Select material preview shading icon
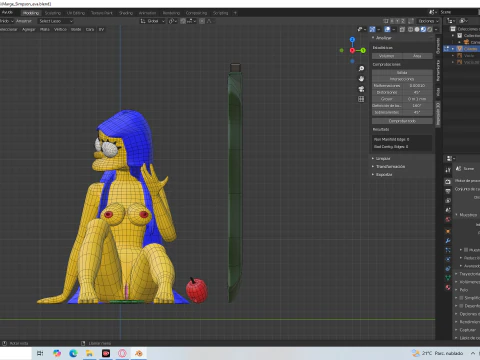Screen dimensions: 480x360 (423, 29)
